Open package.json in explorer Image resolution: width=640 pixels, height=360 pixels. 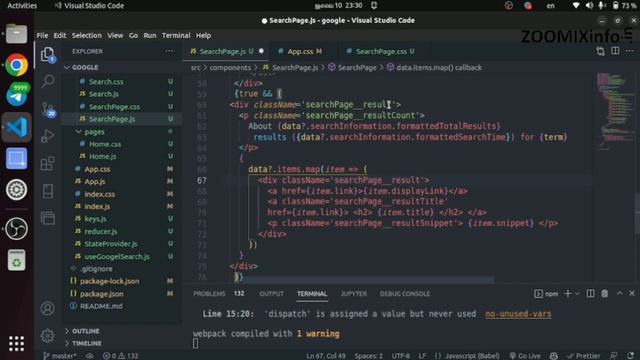(102, 294)
